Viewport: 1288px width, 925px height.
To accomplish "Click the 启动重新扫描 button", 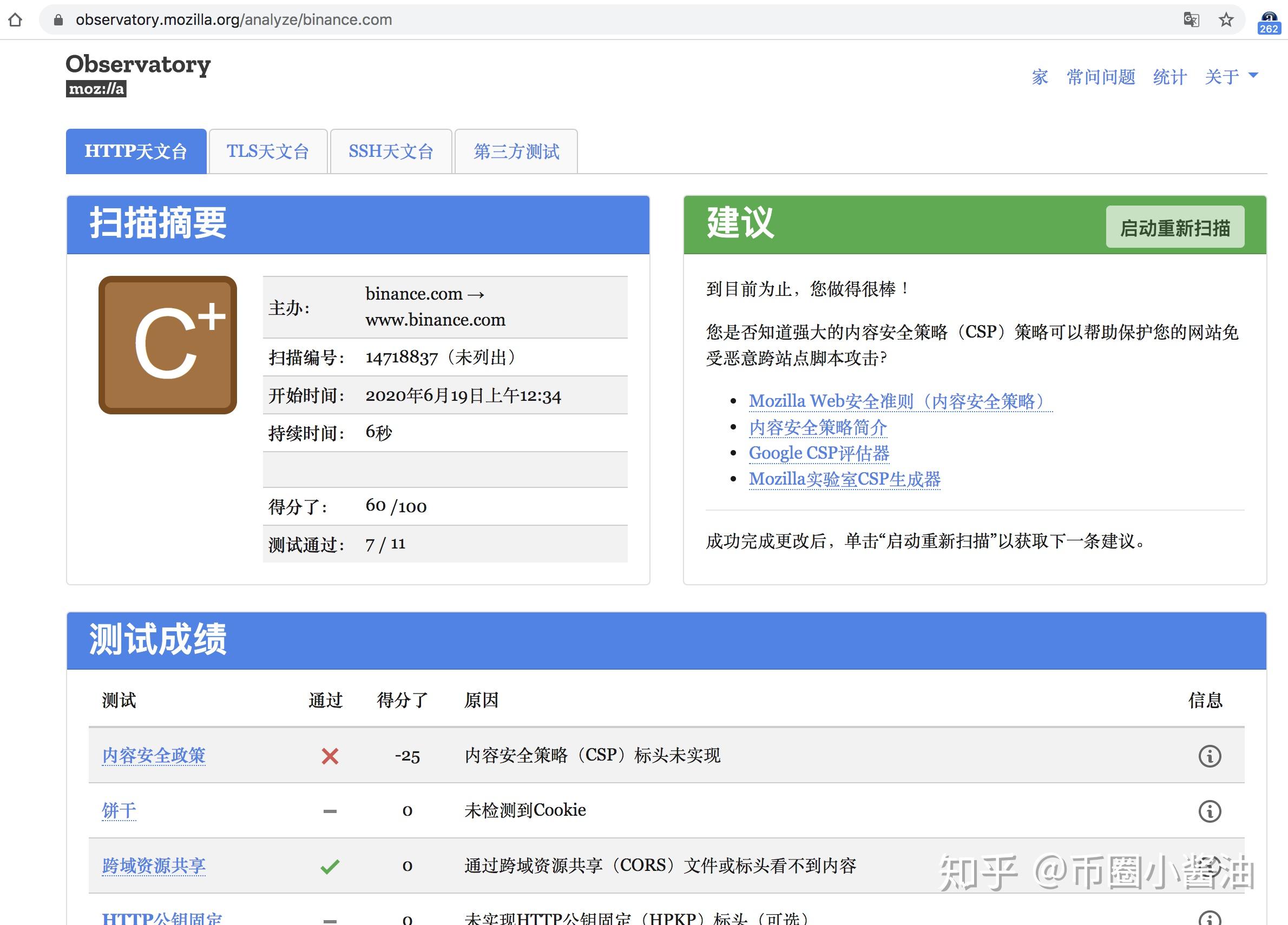I will point(1175,227).
